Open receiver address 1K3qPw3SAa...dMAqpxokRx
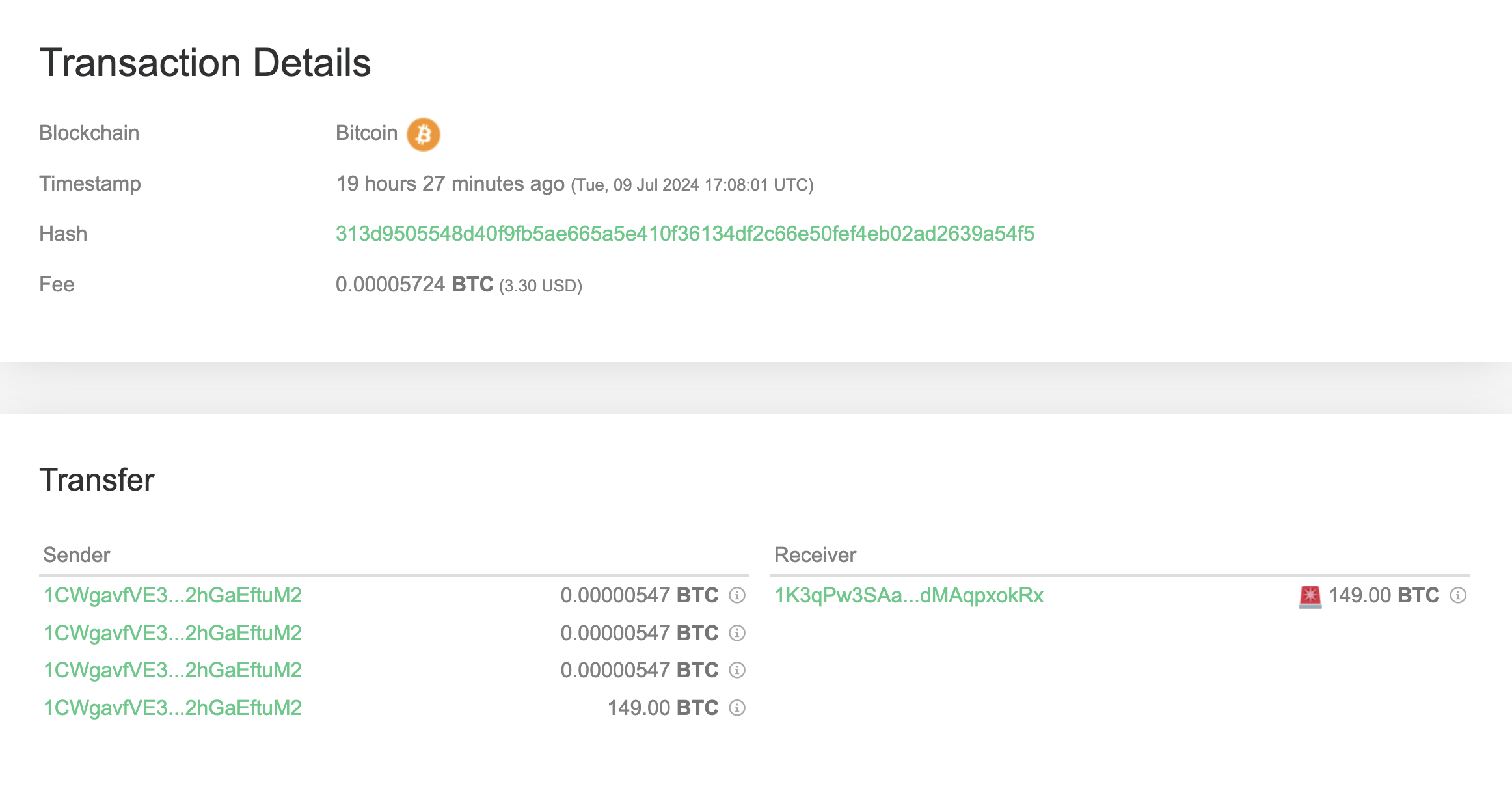Image resolution: width=1512 pixels, height=795 pixels. 908,595
